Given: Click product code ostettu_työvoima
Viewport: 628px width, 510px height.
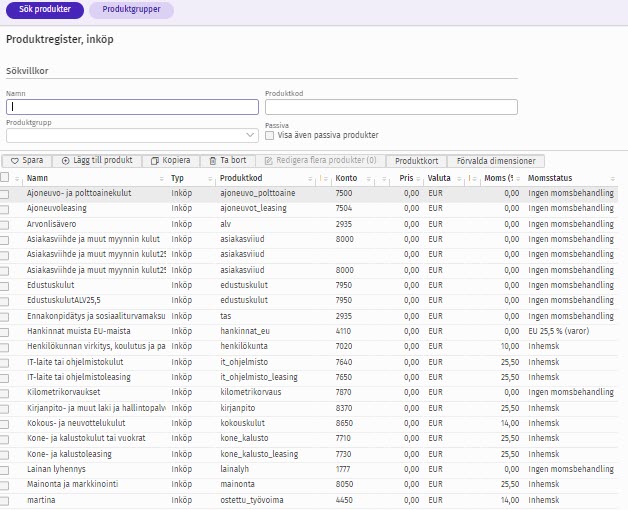Looking at the screenshot, I should (x=252, y=500).
